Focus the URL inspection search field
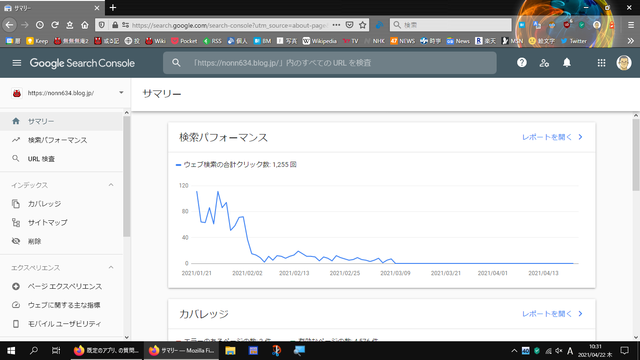The image size is (640, 360). click(330, 63)
